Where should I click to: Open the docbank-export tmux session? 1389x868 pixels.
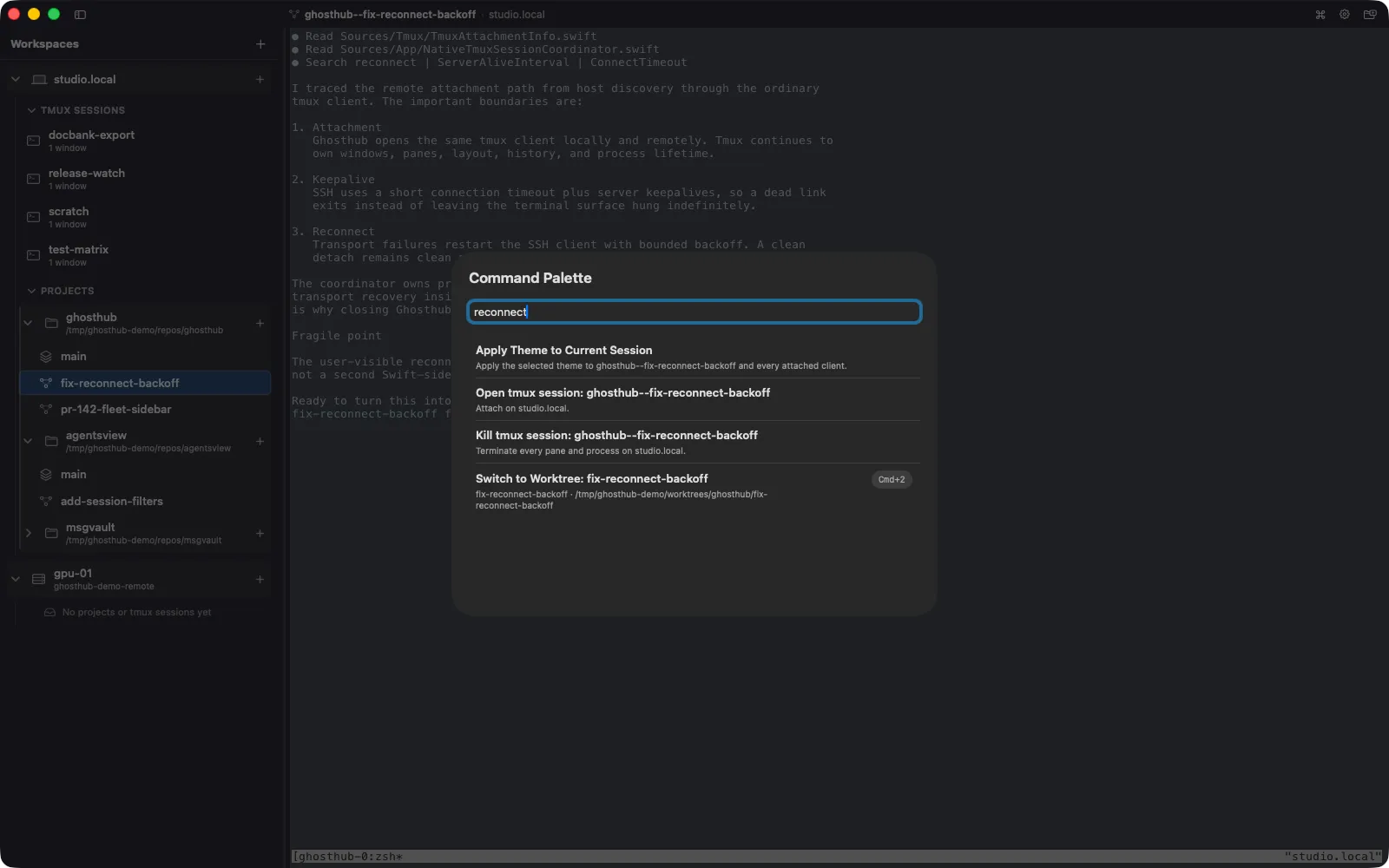click(144, 141)
